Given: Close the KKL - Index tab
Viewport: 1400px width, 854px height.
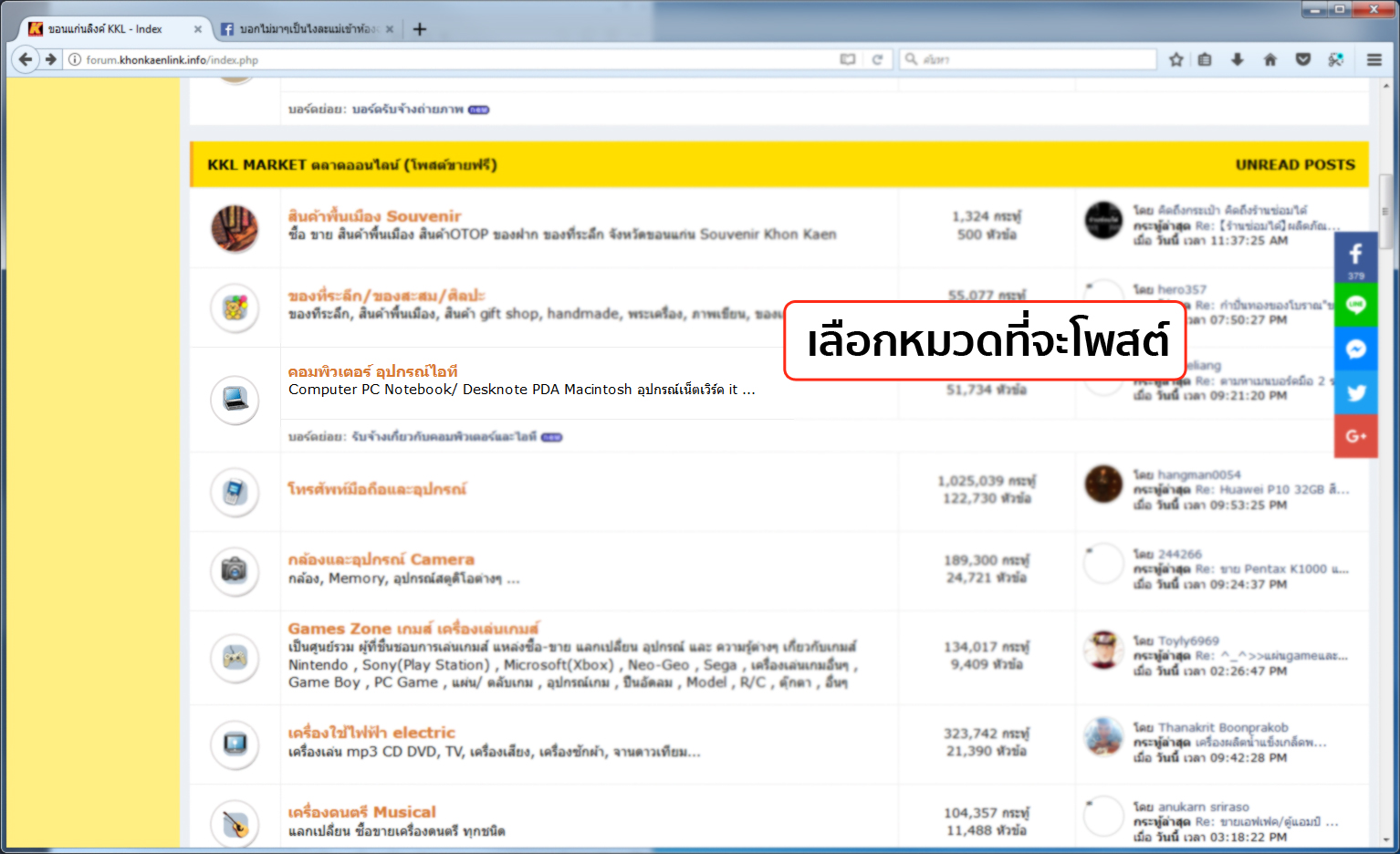Looking at the screenshot, I should point(197,29).
